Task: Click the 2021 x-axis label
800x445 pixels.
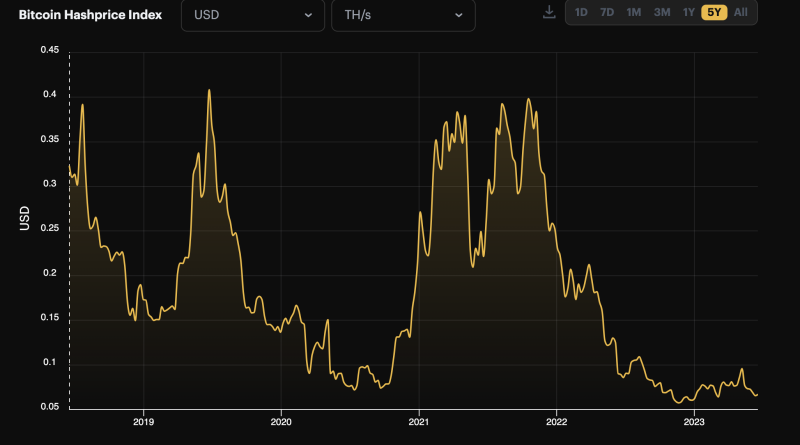Action: click(419, 422)
